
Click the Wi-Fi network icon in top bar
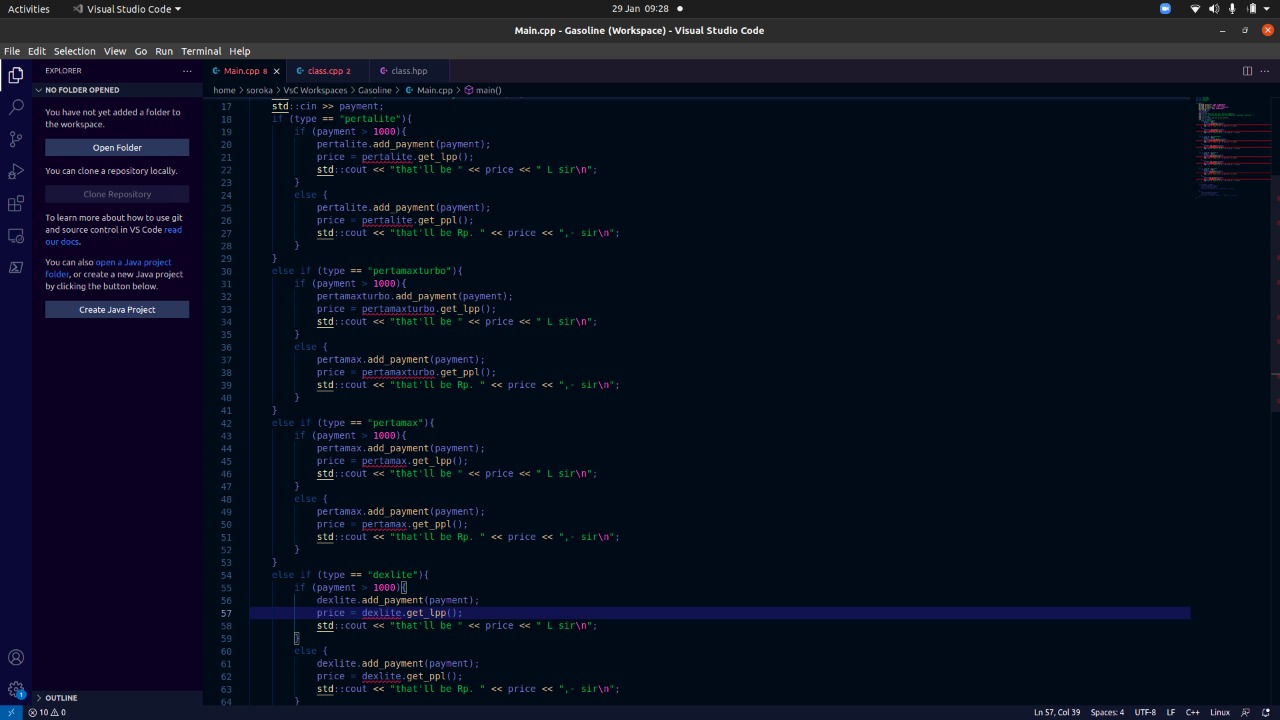1195,9
